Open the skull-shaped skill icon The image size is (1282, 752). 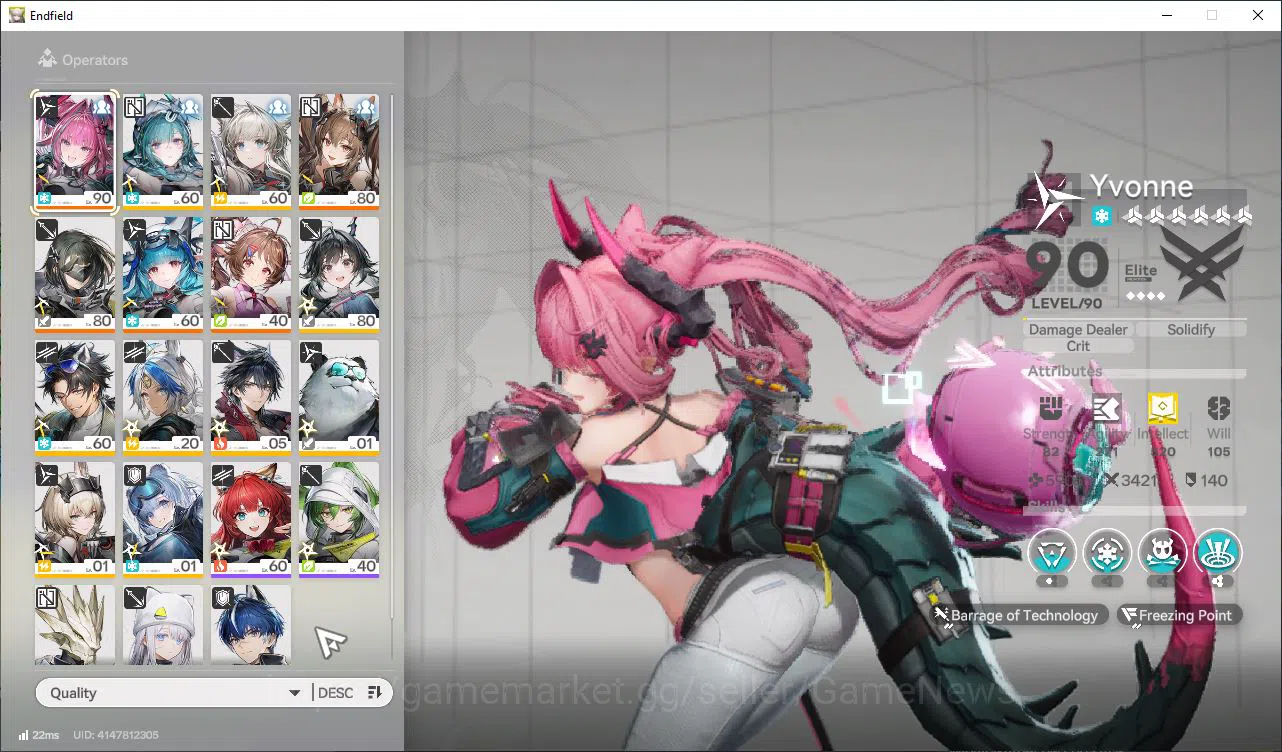pyautogui.click(x=1162, y=552)
